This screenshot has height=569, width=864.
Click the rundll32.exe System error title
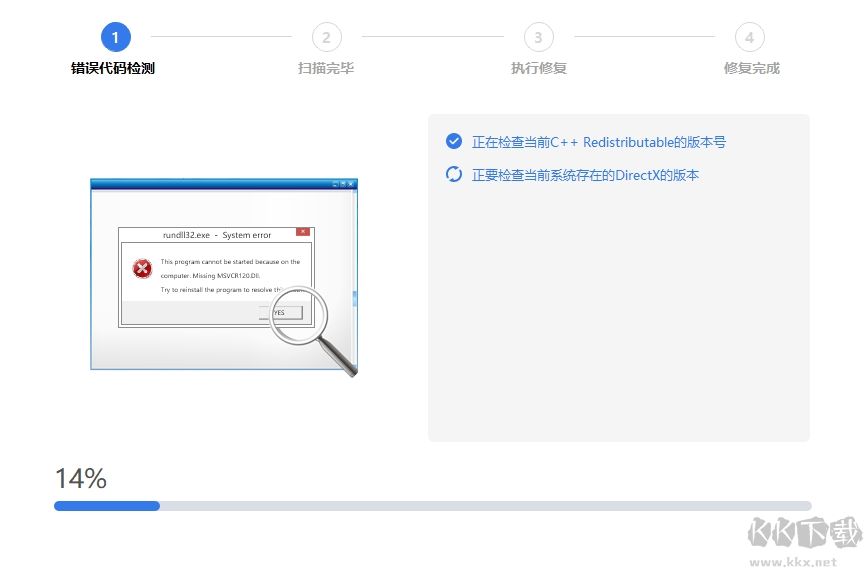(217, 235)
